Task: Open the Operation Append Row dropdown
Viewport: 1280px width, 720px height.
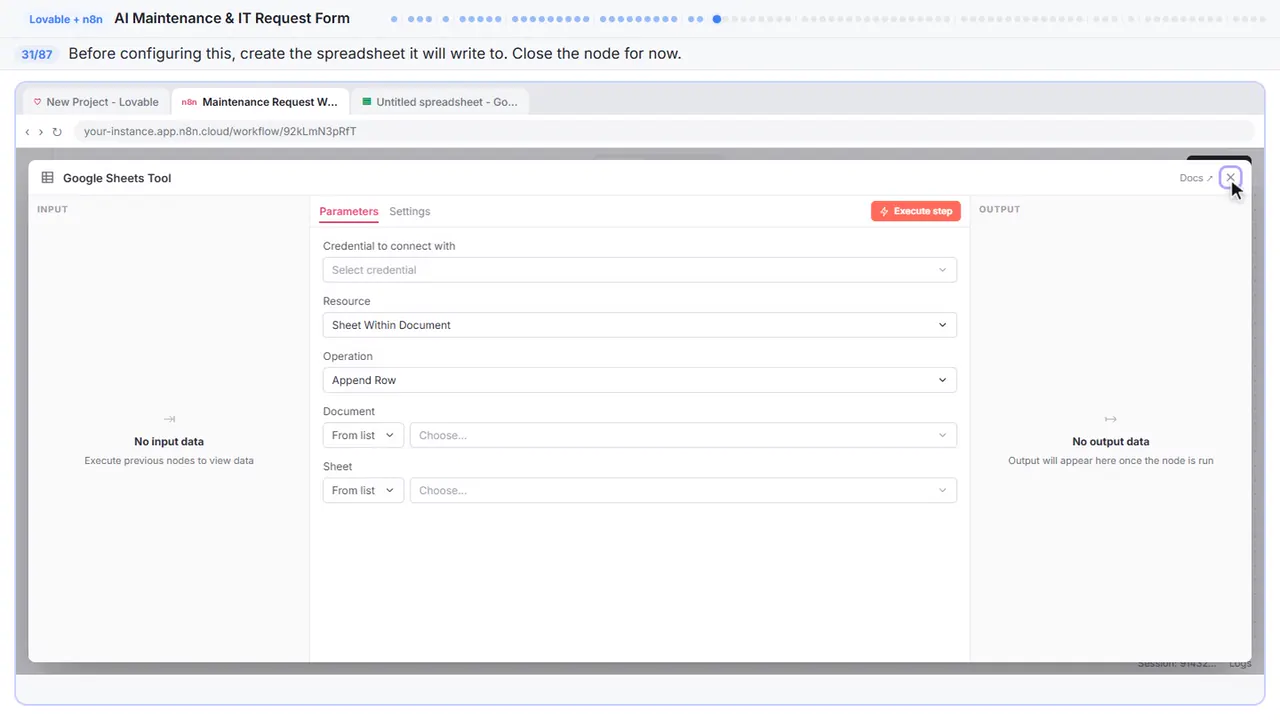Action: coord(640,380)
